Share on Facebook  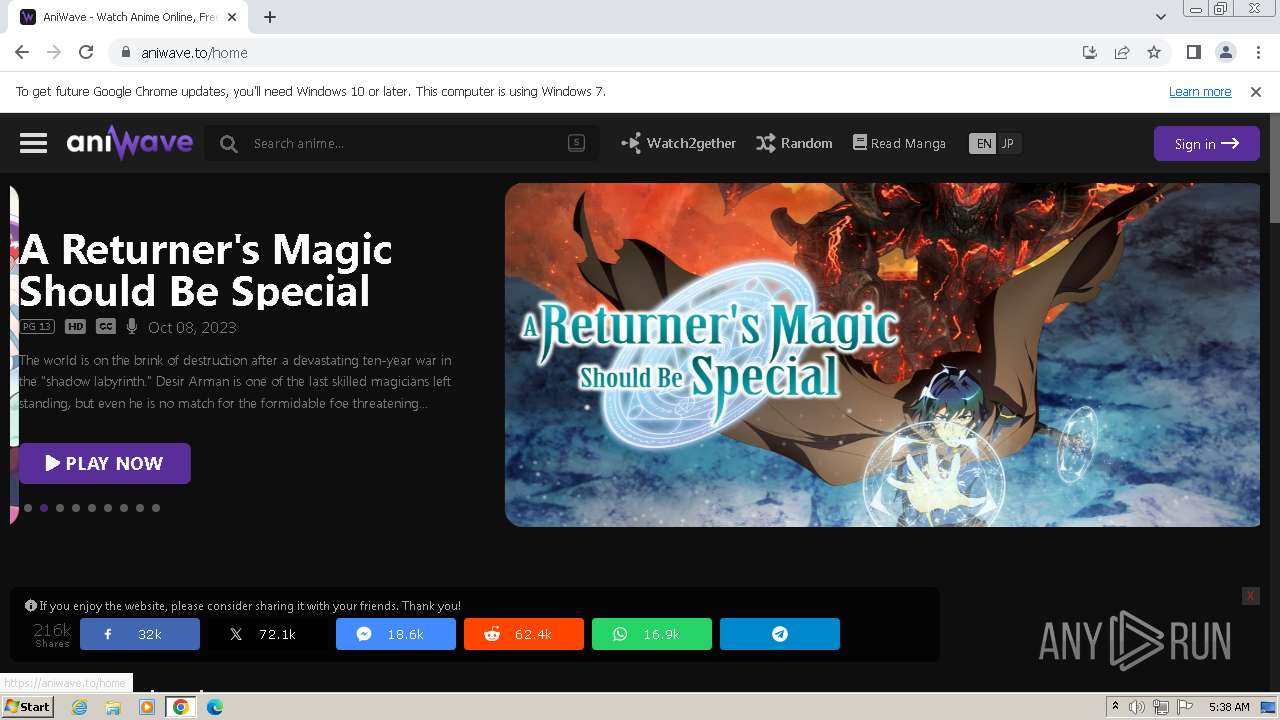pos(140,634)
